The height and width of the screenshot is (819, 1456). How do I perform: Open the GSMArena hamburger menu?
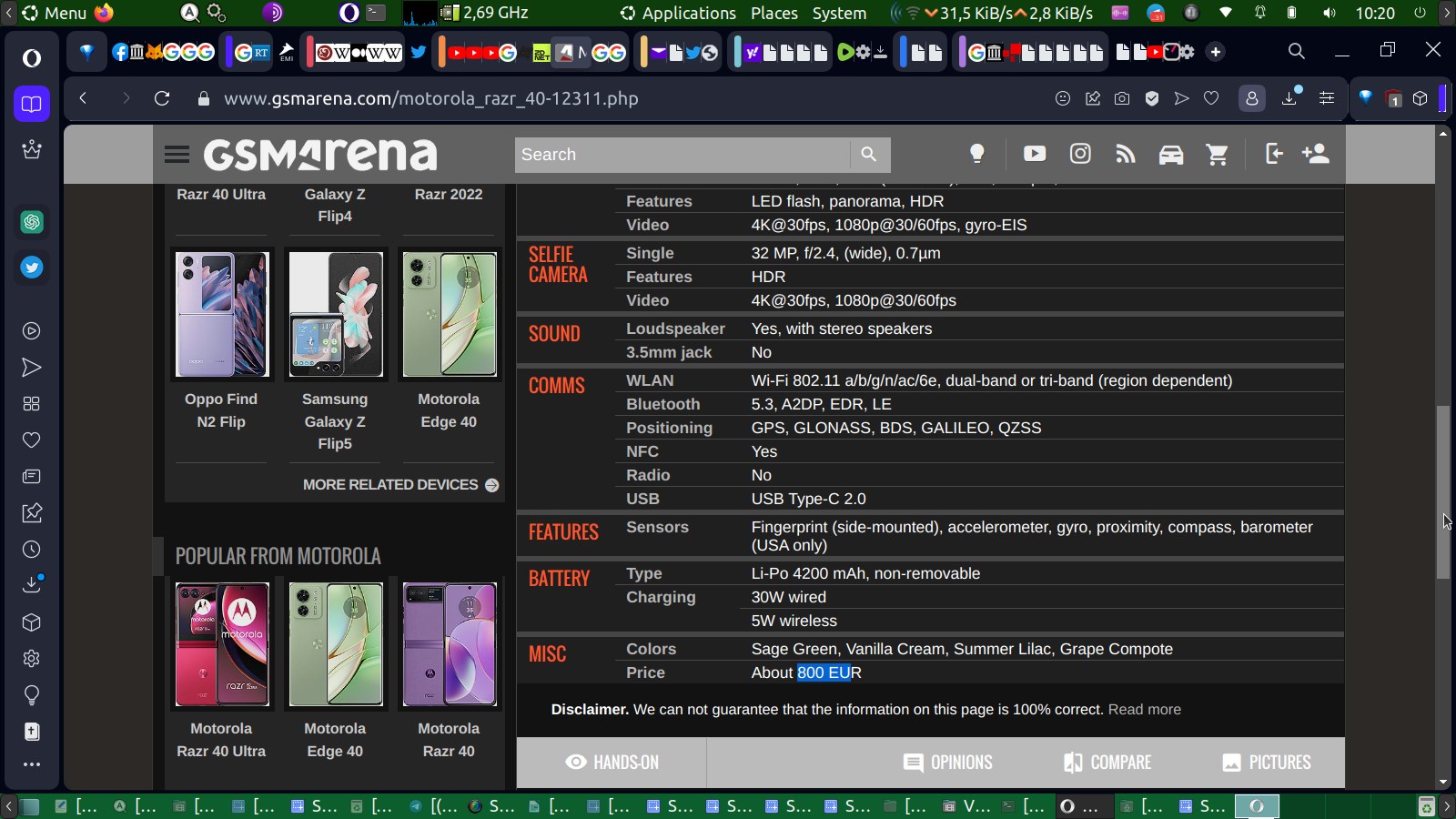click(177, 155)
